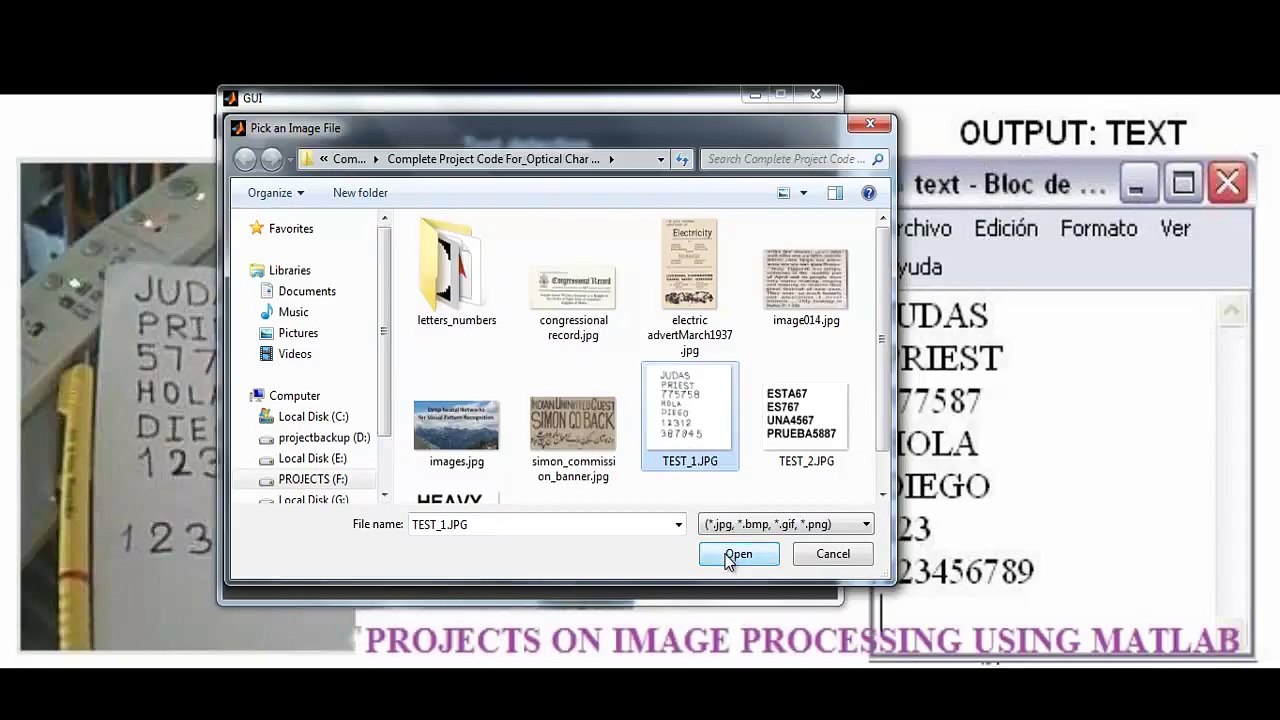Expand the File name dropdown arrow
Image resolution: width=1280 pixels, height=720 pixels.
pos(678,525)
